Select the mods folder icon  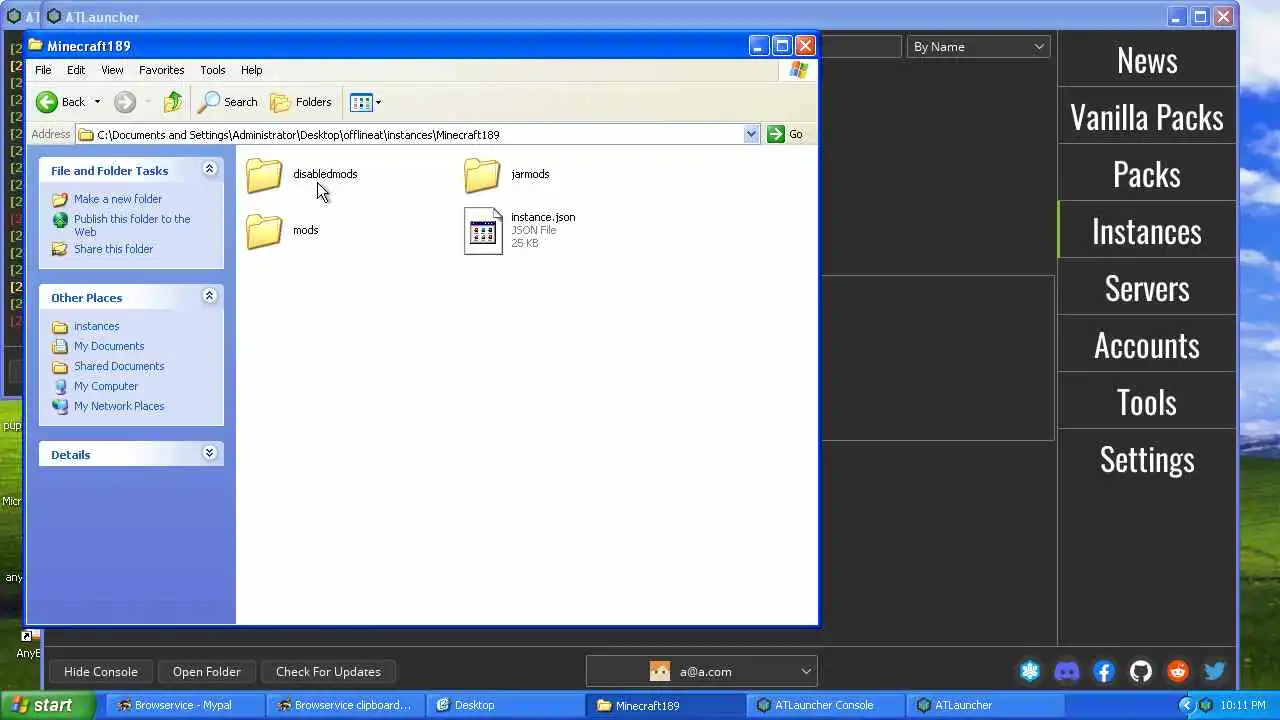pos(264,231)
